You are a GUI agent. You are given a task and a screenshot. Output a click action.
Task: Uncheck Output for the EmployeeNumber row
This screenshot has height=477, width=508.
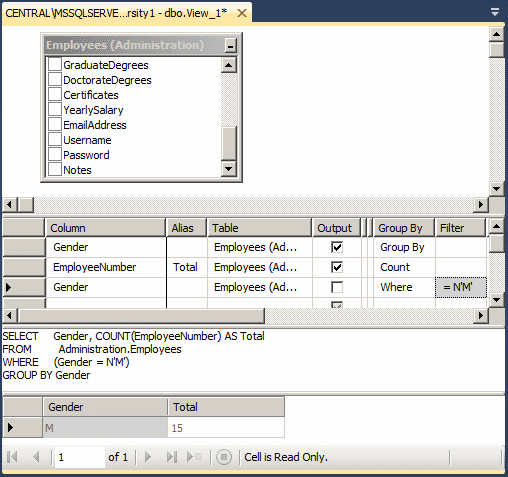(337, 267)
